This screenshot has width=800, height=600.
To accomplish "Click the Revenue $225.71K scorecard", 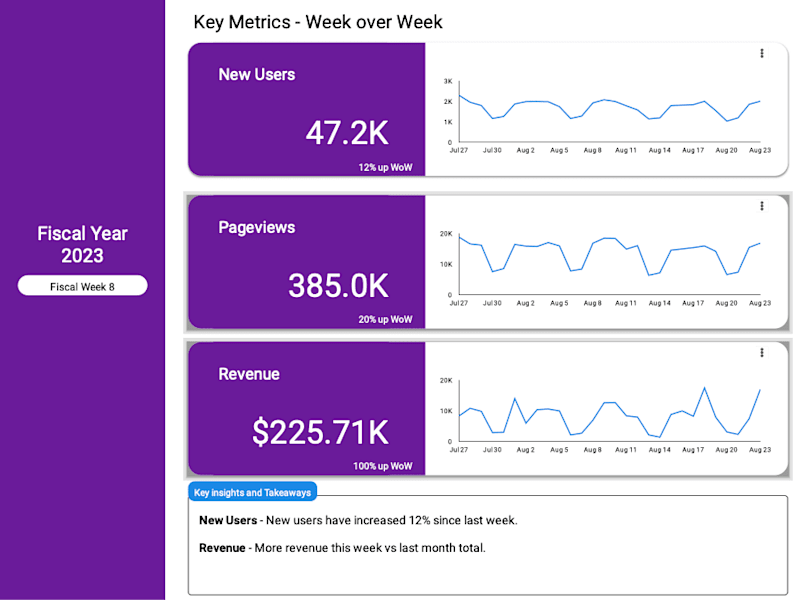I will (307, 409).
